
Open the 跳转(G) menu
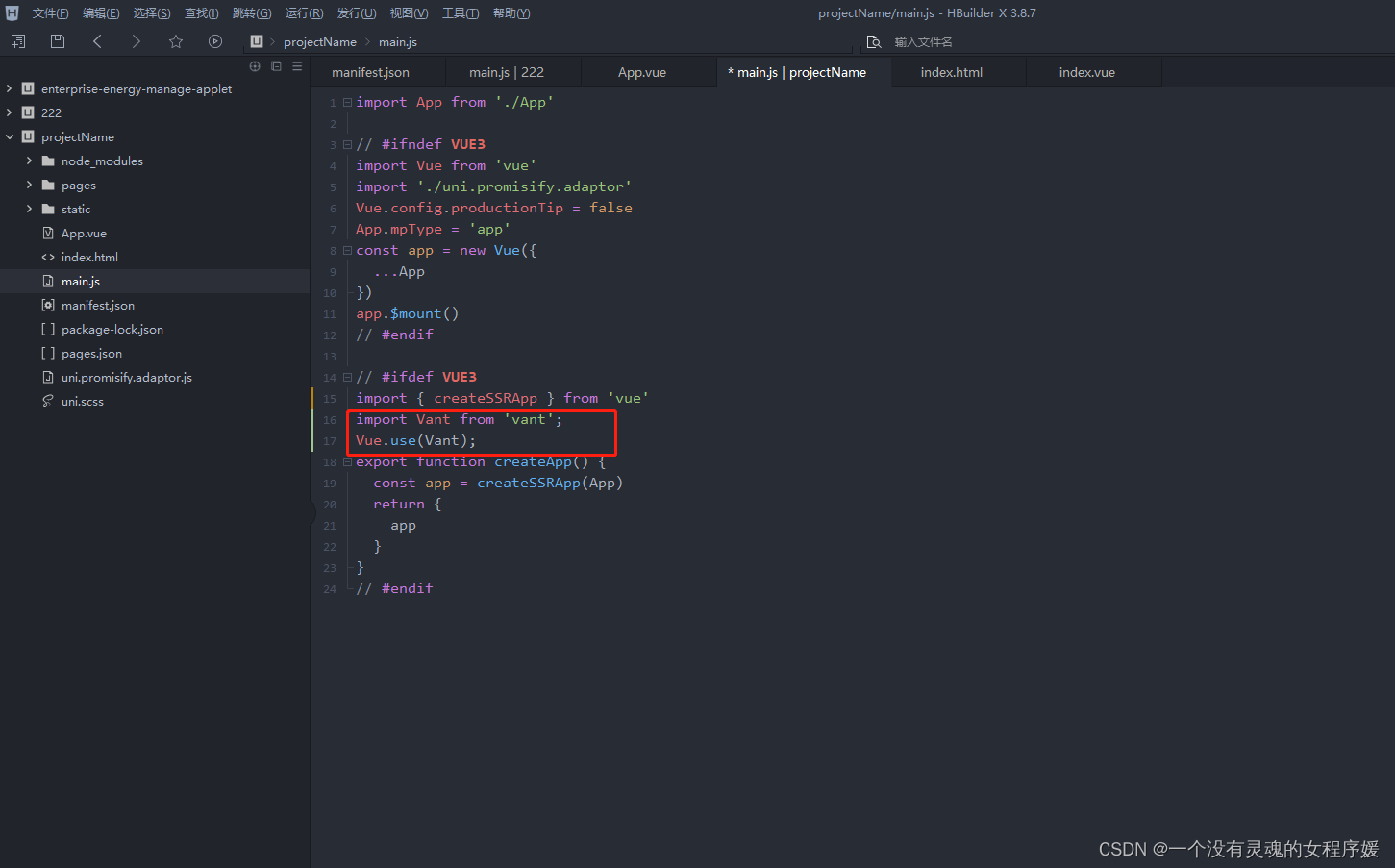coord(252,13)
